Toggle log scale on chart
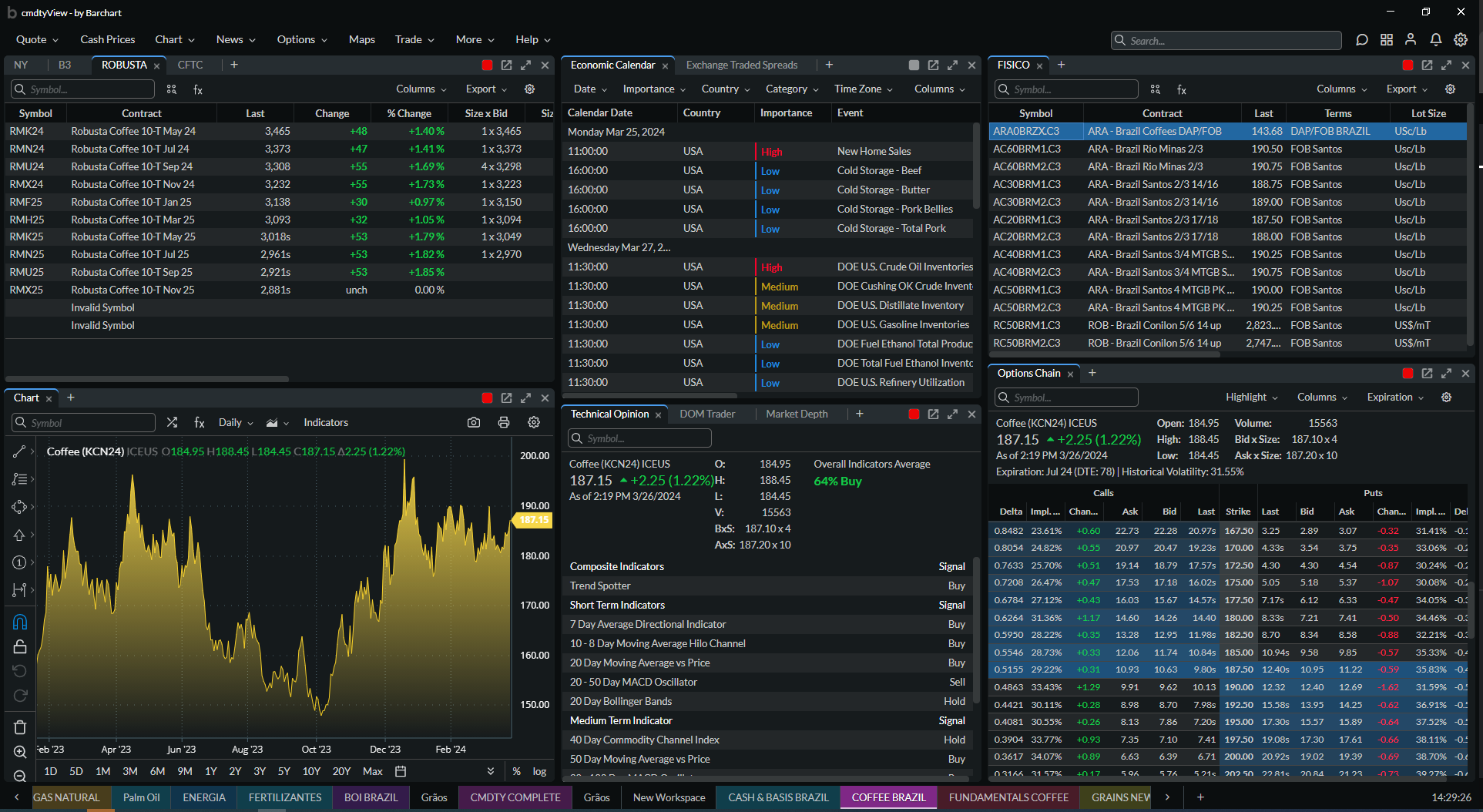Viewport: 1483px width, 812px height. click(539, 771)
